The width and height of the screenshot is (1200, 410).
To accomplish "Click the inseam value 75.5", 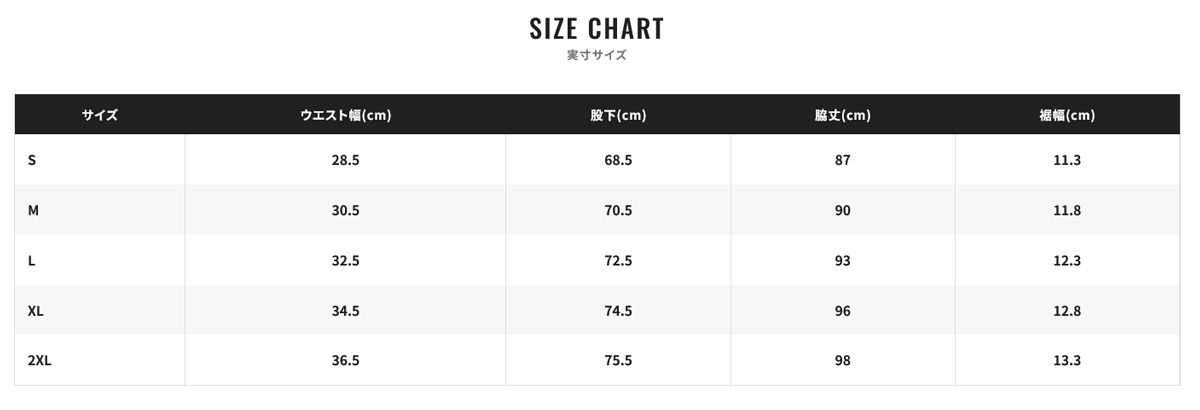I will pos(618,360).
